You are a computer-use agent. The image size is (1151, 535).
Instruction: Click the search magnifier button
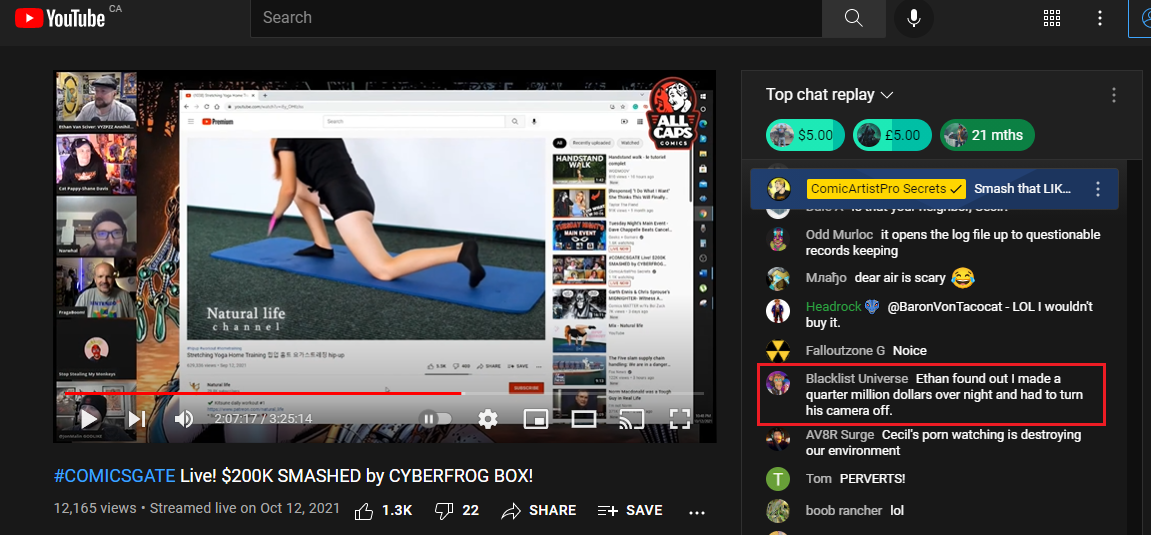pyautogui.click(x=853, y=18)
